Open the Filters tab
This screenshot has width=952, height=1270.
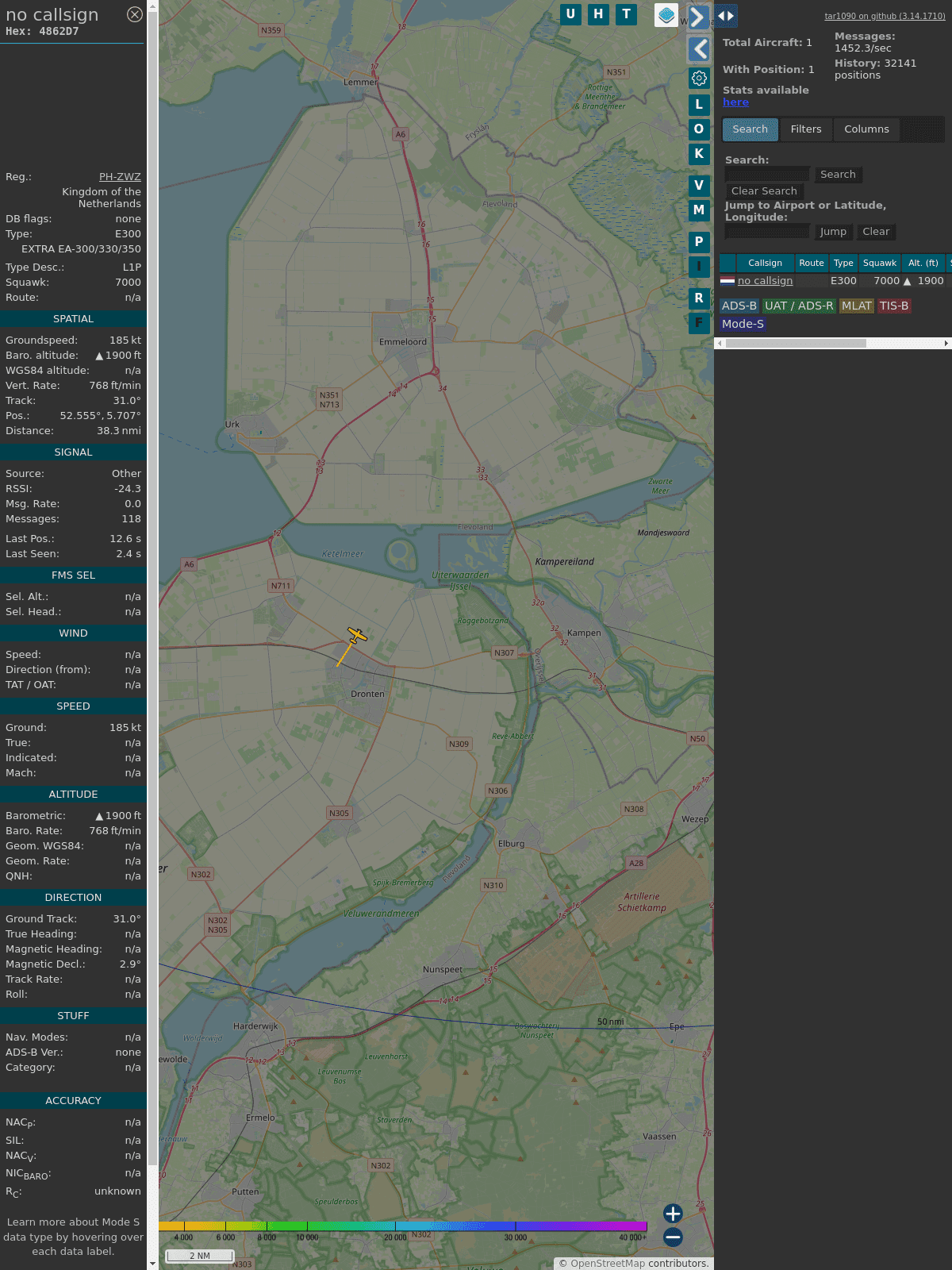[806, 129]
